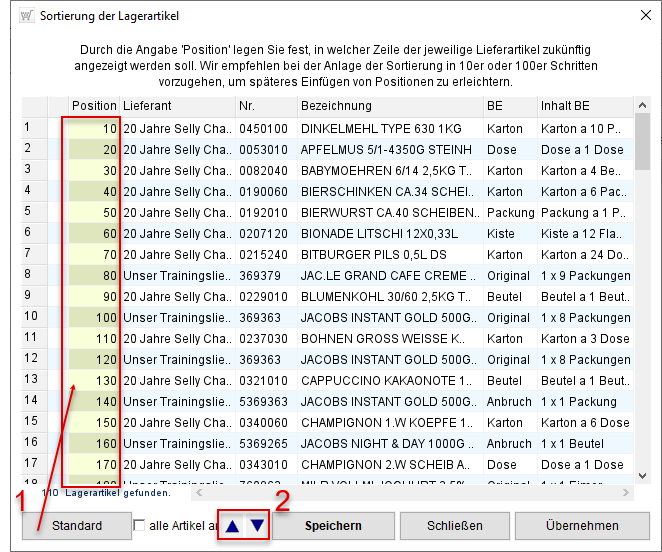The image size is (662, 552).
Task: Click the BE column header
Action: 510,106
